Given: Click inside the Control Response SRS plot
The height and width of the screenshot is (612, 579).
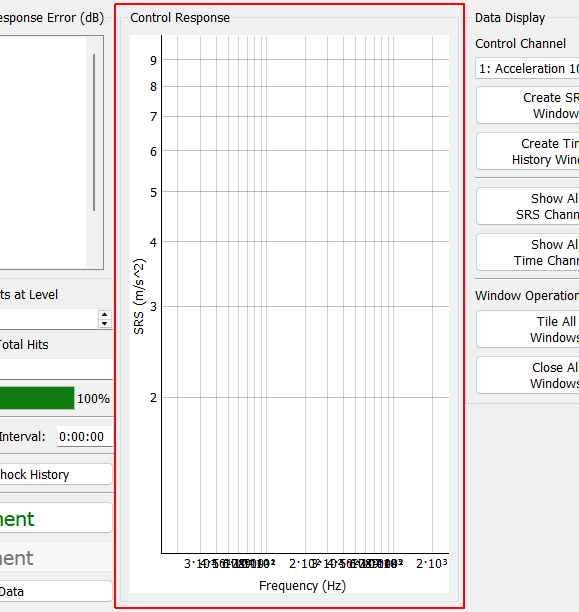Looking at the screenshot, I should [305, 294].
